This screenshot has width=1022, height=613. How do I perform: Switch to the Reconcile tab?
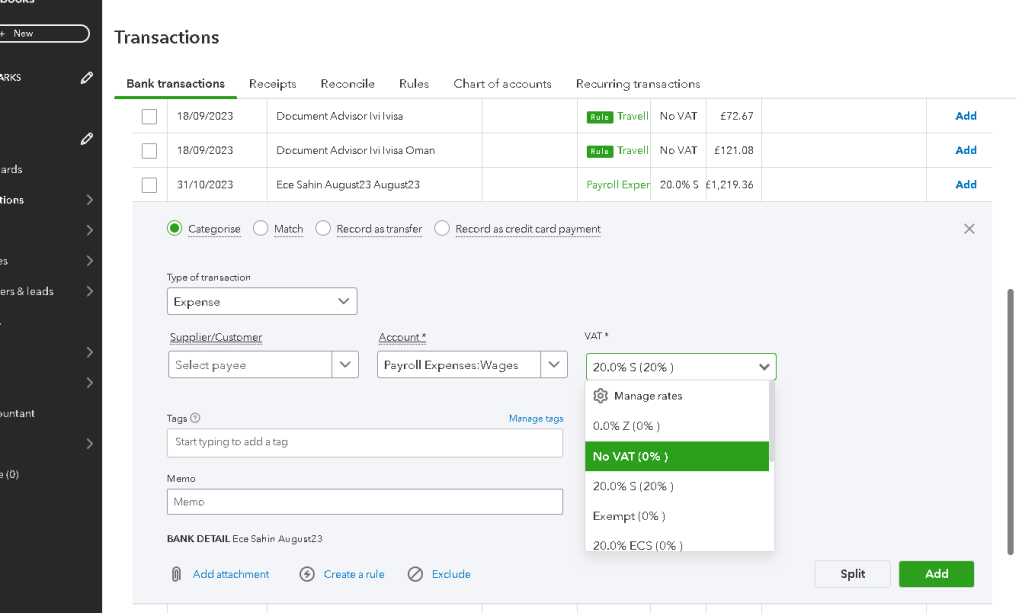[347, 83]
